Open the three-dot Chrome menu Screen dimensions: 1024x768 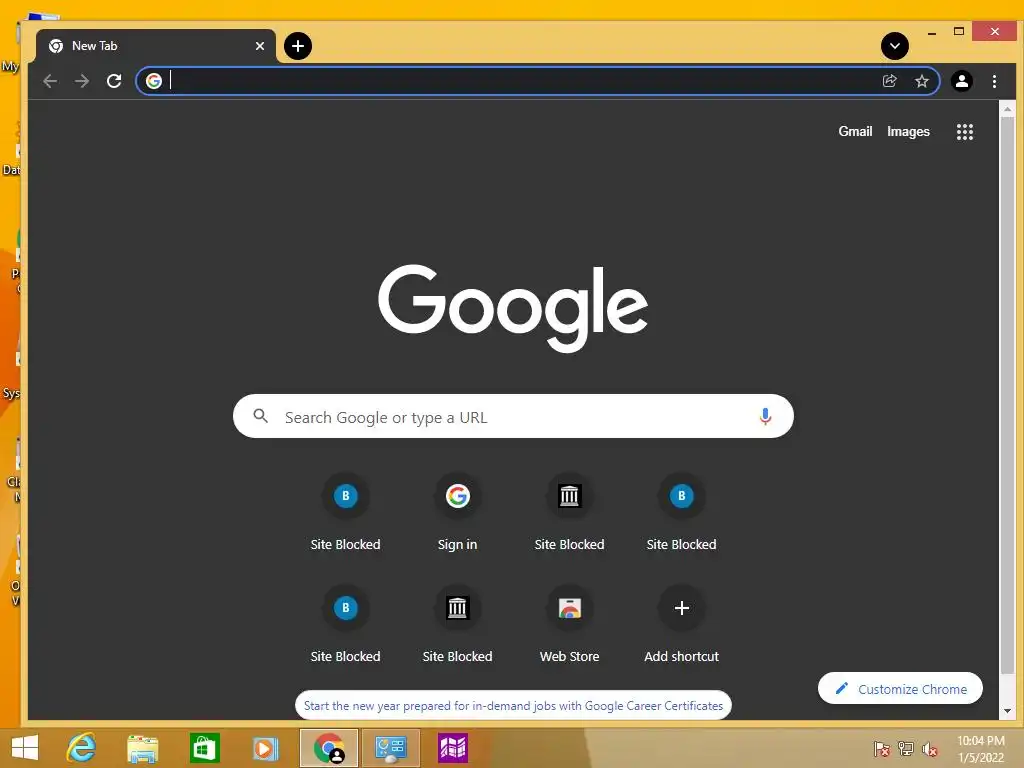click(x=994, y=81)
